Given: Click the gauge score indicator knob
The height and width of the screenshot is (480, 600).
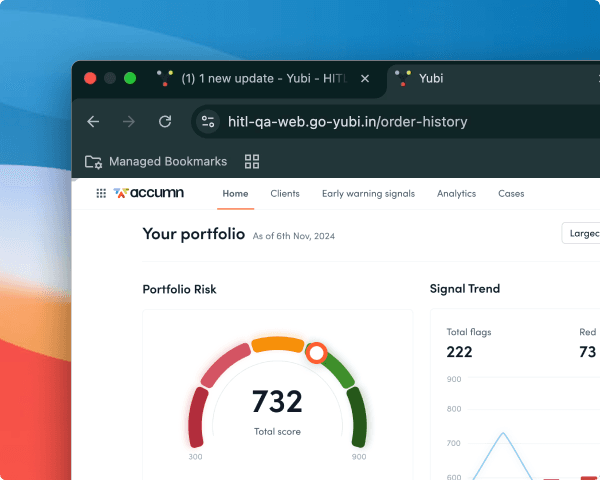Looking at the screenshot, I should click(x=316, y=353).
